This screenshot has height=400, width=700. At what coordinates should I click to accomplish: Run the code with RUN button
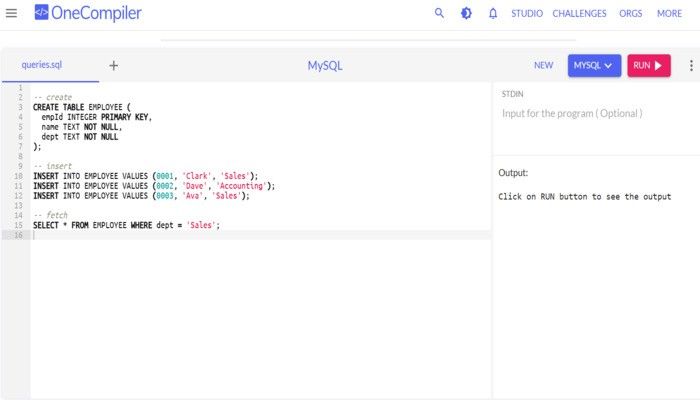[x=649, y=66]
